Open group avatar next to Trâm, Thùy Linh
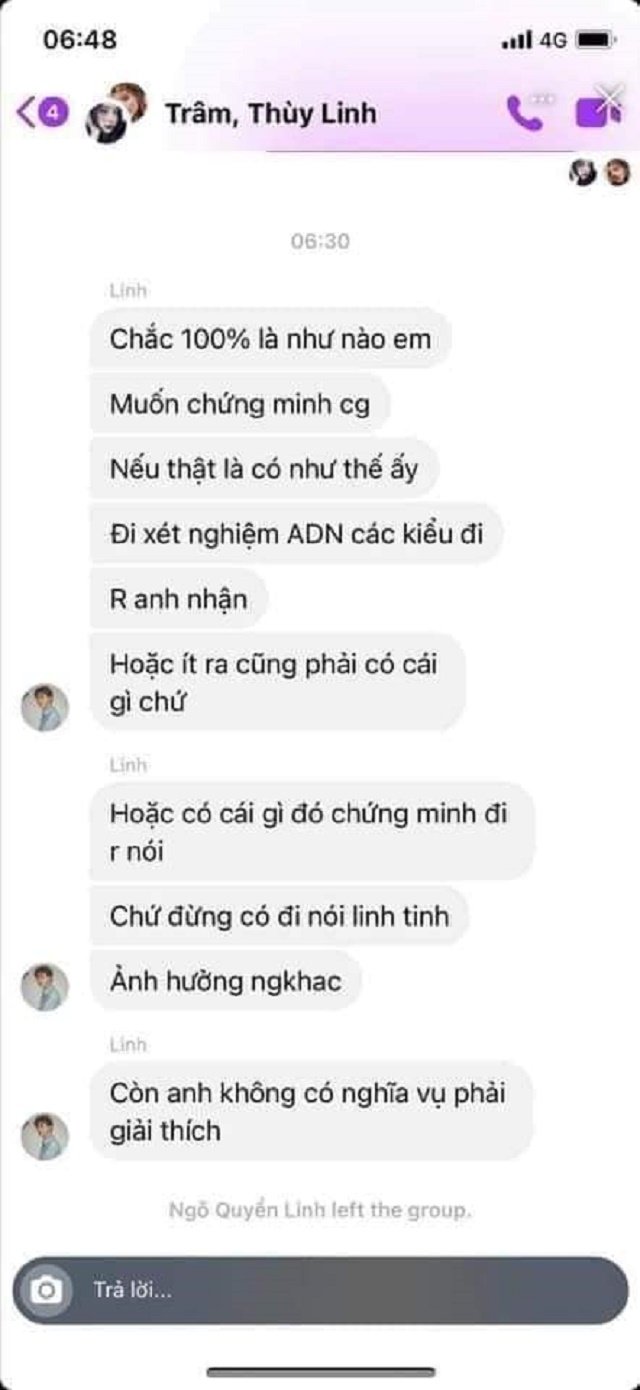 click(x=116, y=112)
